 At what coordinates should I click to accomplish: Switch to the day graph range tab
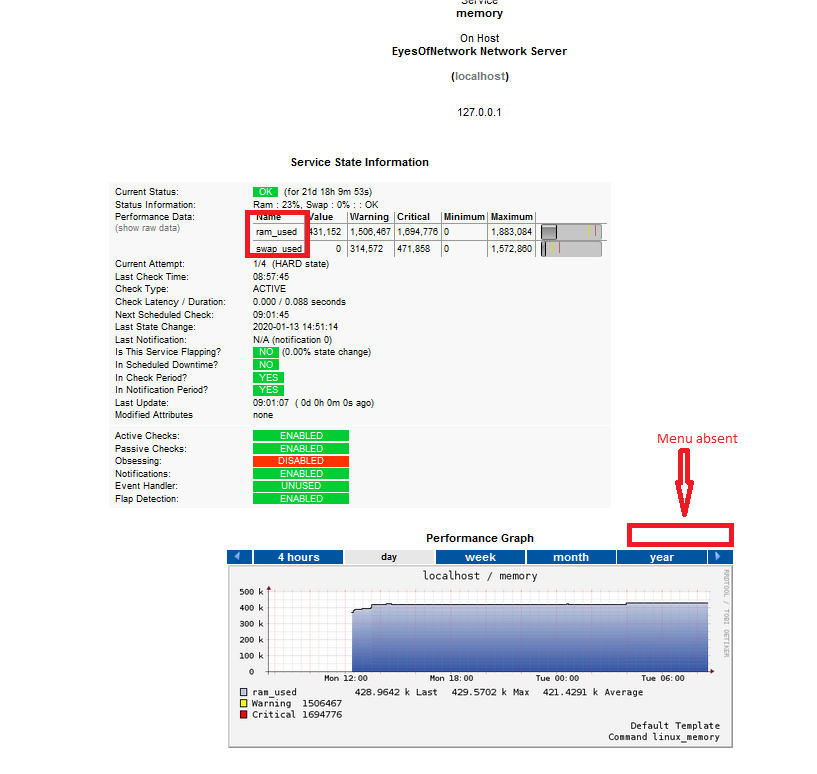click(x=389, y=557)
